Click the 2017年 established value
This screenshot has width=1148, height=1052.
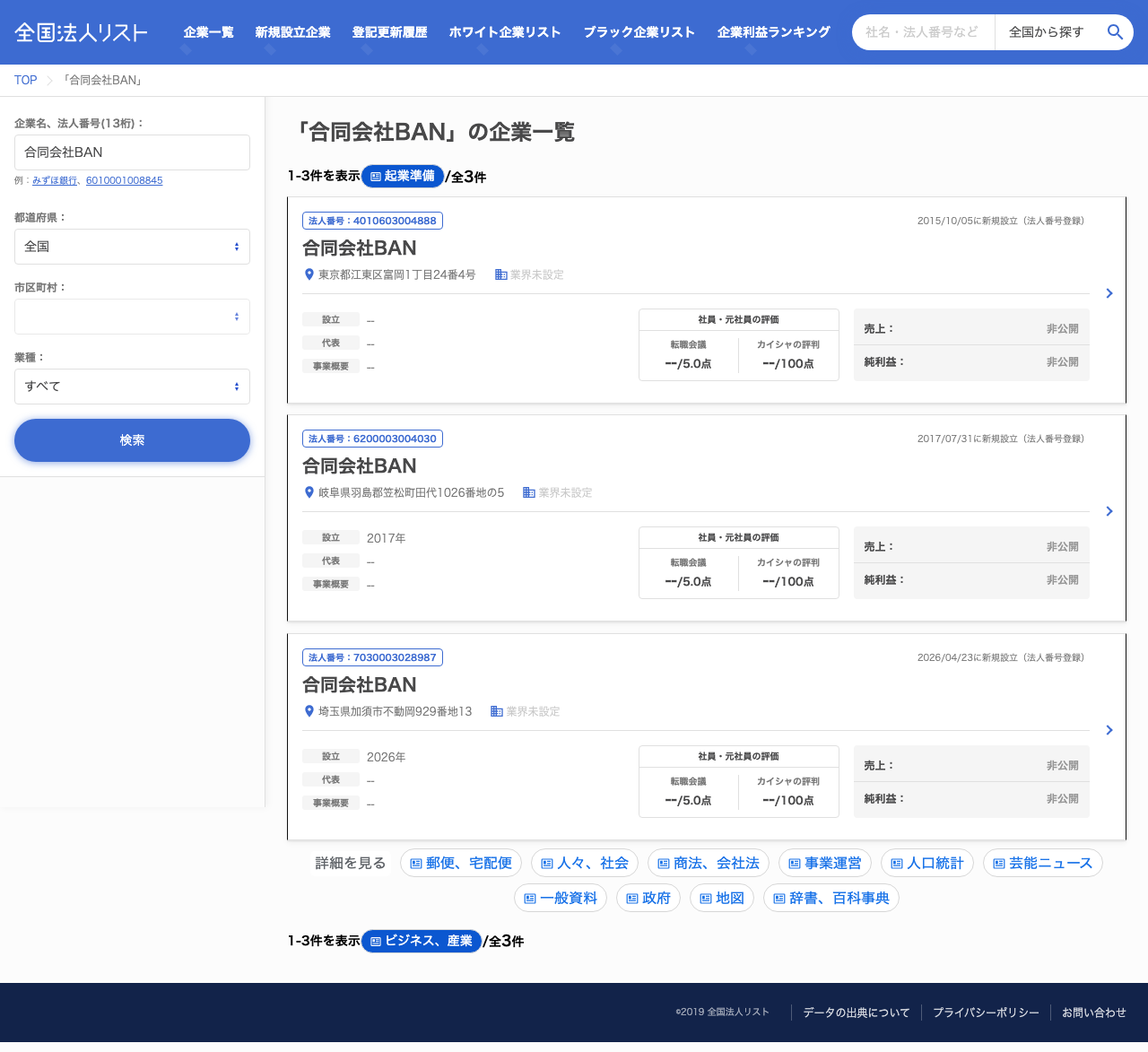click(387, 538)
